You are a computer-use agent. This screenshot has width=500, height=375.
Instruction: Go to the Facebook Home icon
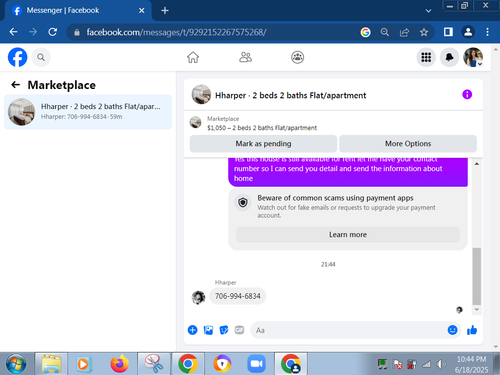(x=193, y=57)
